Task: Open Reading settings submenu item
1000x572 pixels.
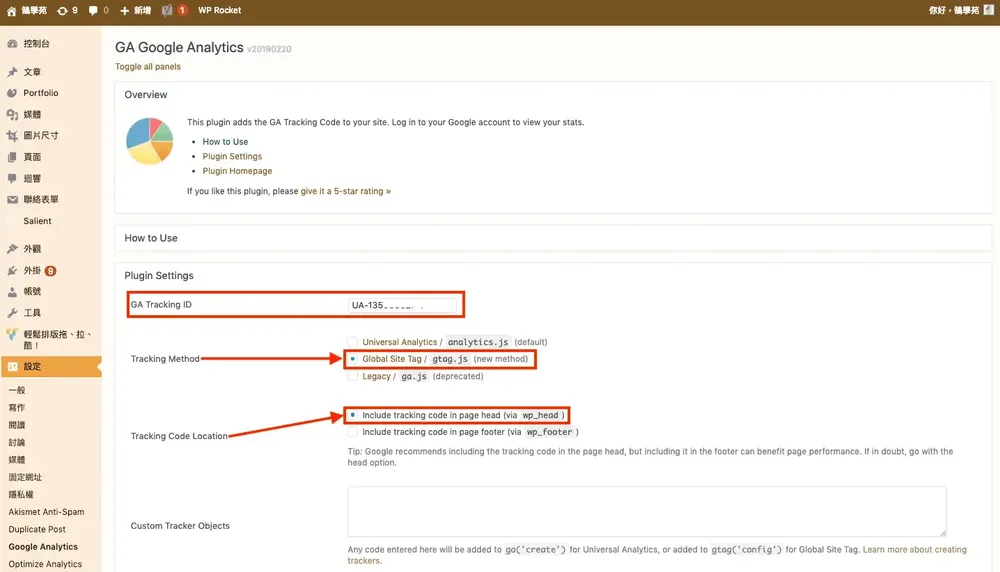Action: click(x=17, y=425)
